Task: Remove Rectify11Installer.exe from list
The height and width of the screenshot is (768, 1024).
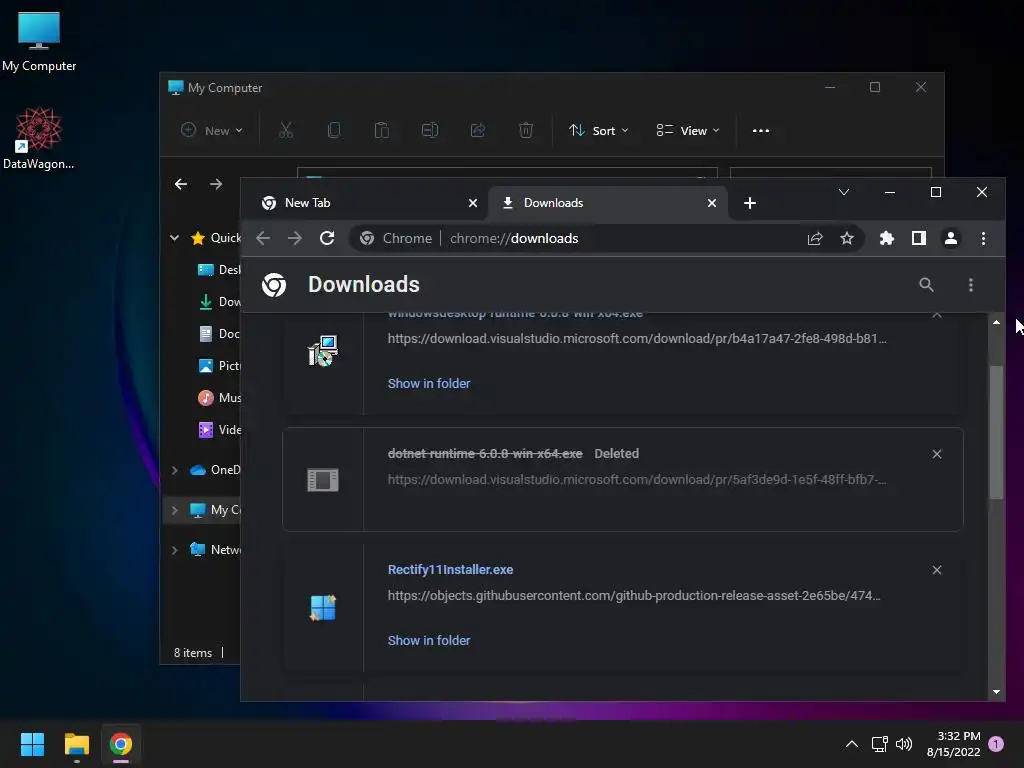Action: click(937, 570)
